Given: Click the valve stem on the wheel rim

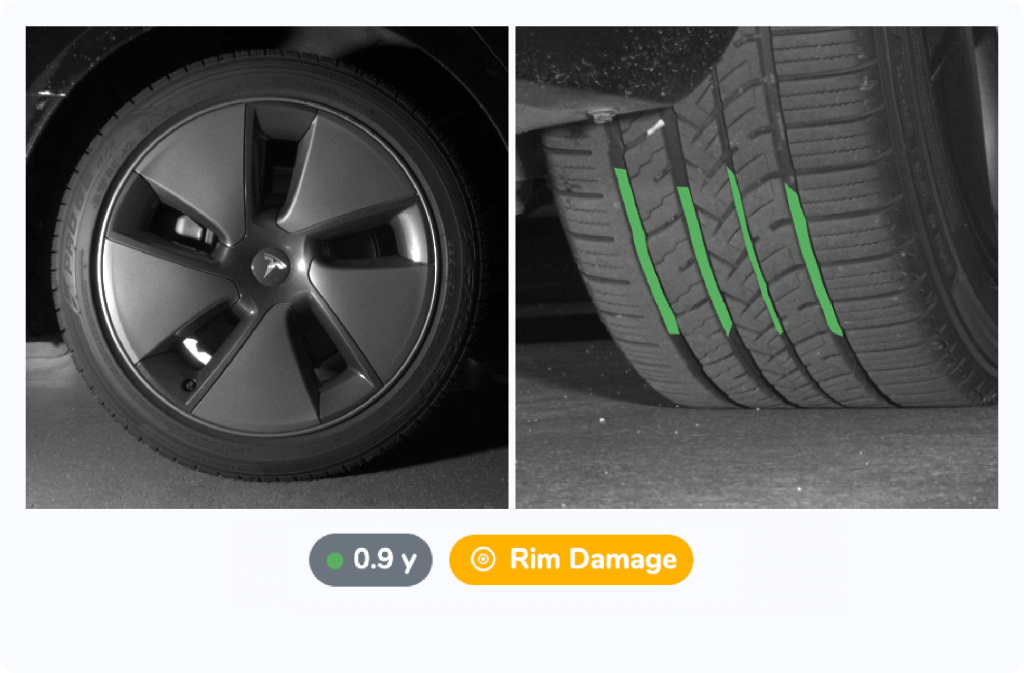Looking at the screenshot, I should click(x=189, y=384).
